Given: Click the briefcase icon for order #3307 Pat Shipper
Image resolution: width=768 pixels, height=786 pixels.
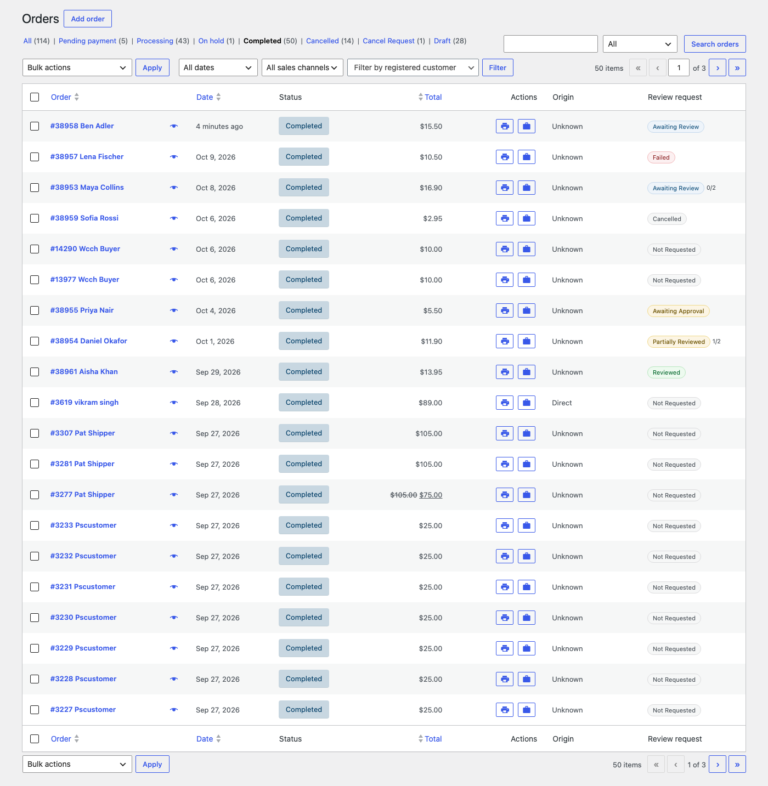Looking at the screenshot, I should [526, 433].
